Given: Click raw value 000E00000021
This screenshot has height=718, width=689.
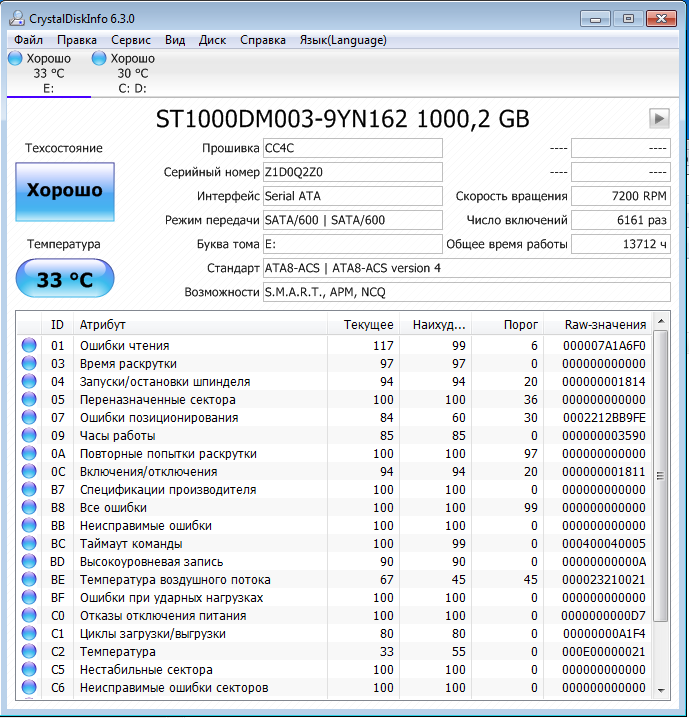Looking at the screenshot, I should (604, 652).
